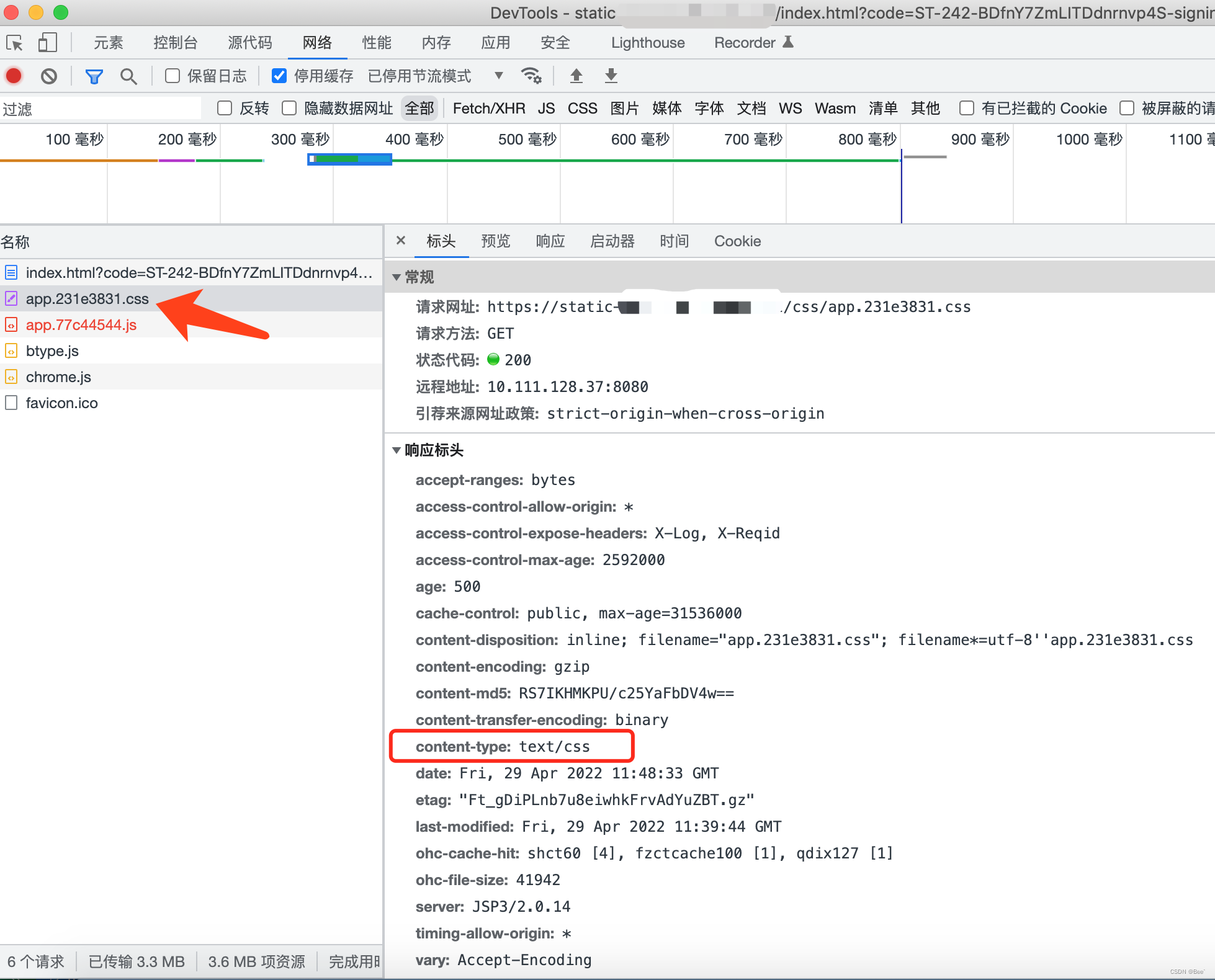Collapse the 响应标头 section
Screen dimensions: 1215x980
tap(397, 450)
